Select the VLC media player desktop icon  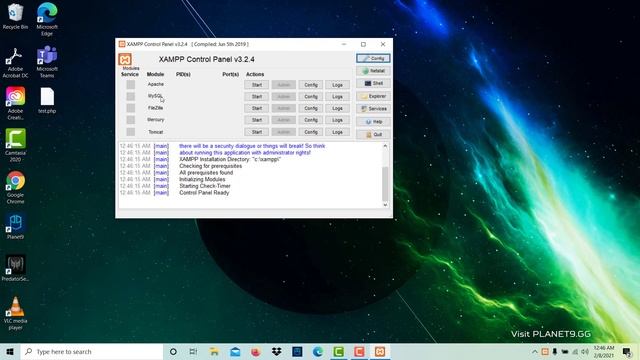[16, 313]
